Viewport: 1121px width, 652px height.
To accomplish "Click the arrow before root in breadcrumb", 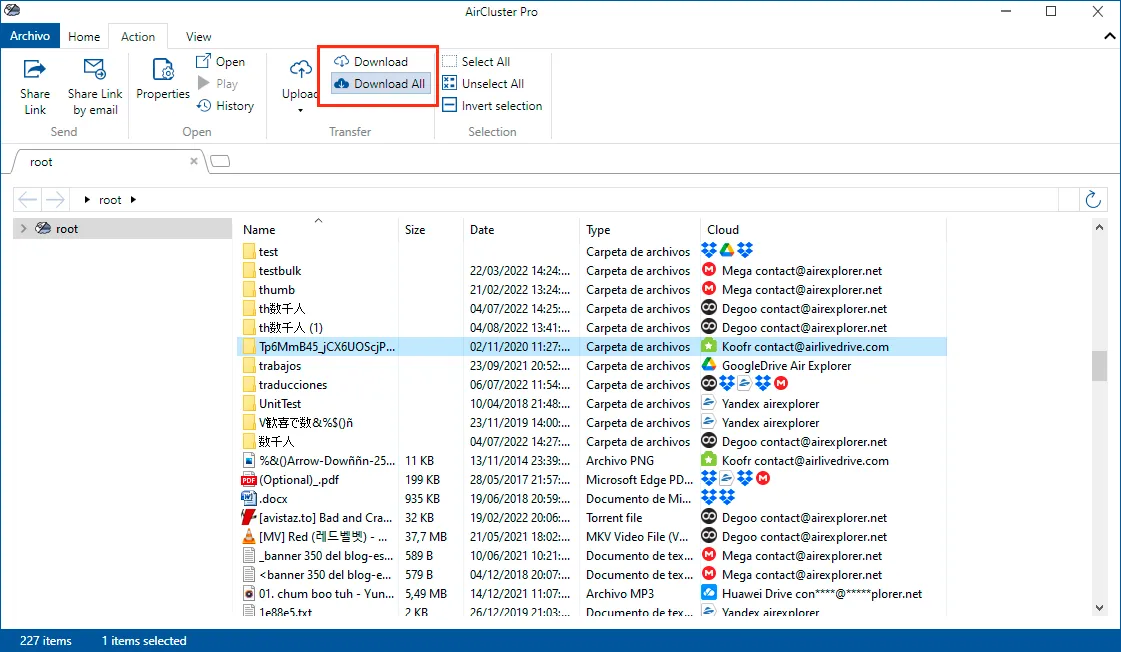I will click(x=87, y=199).
